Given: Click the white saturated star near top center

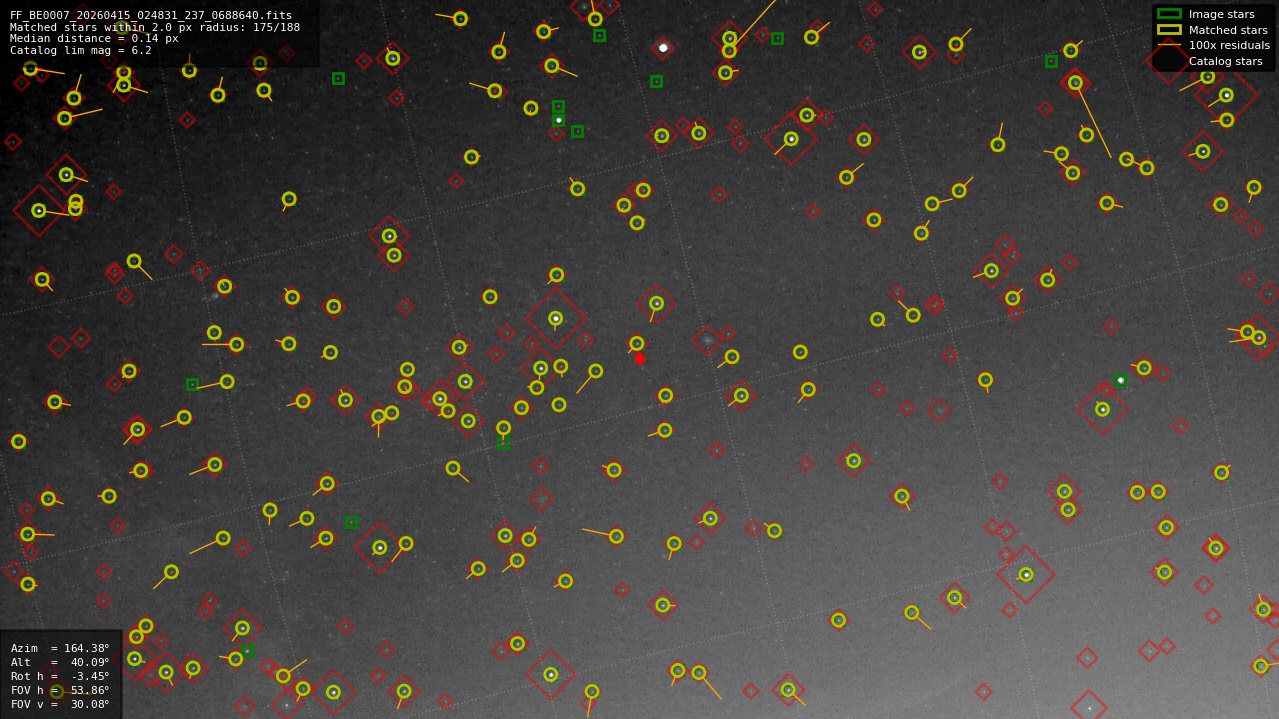Looking at the screenshot, I should pos(663,47).
